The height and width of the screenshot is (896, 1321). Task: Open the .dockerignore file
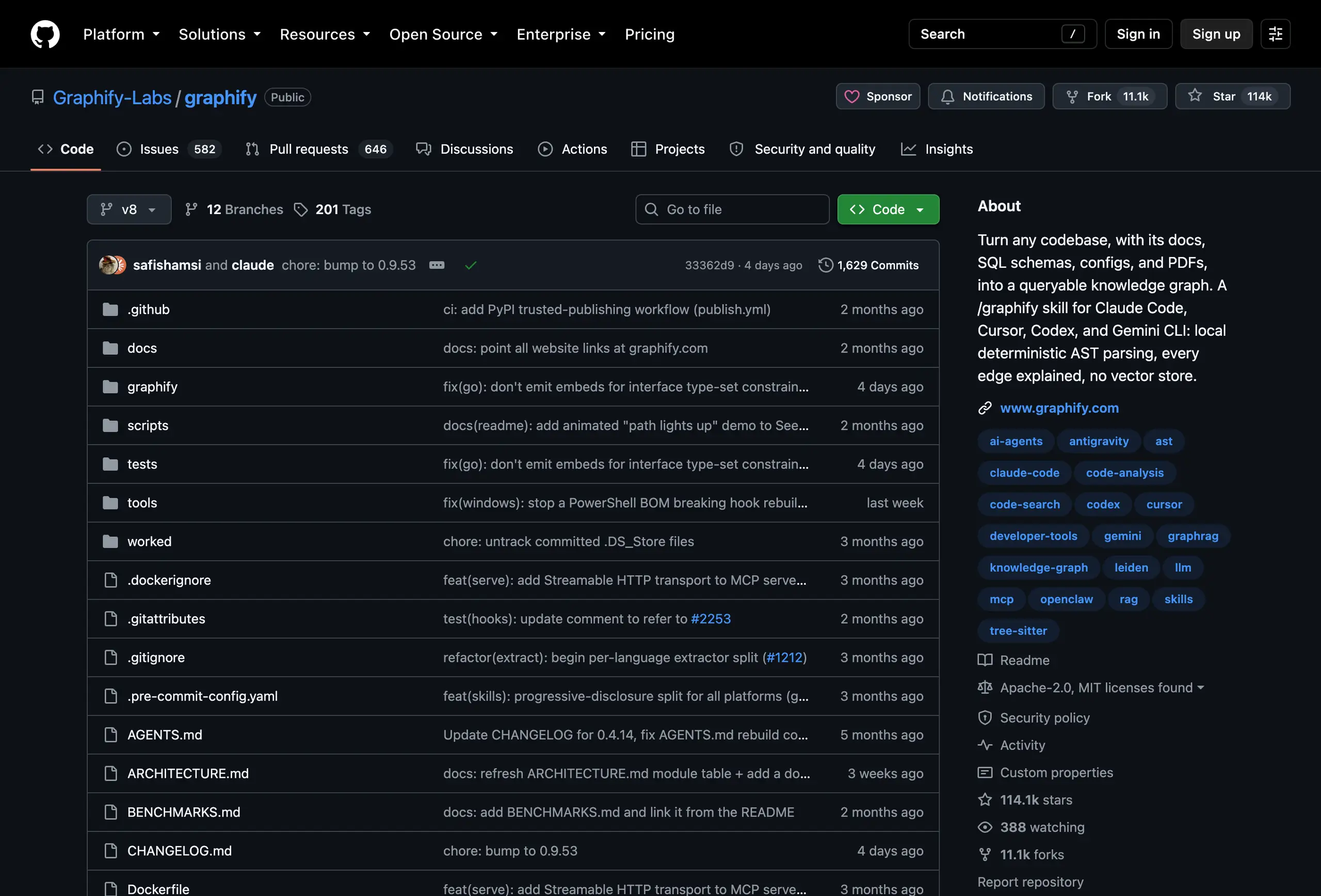pyautogui.click(x=169, y=580)
